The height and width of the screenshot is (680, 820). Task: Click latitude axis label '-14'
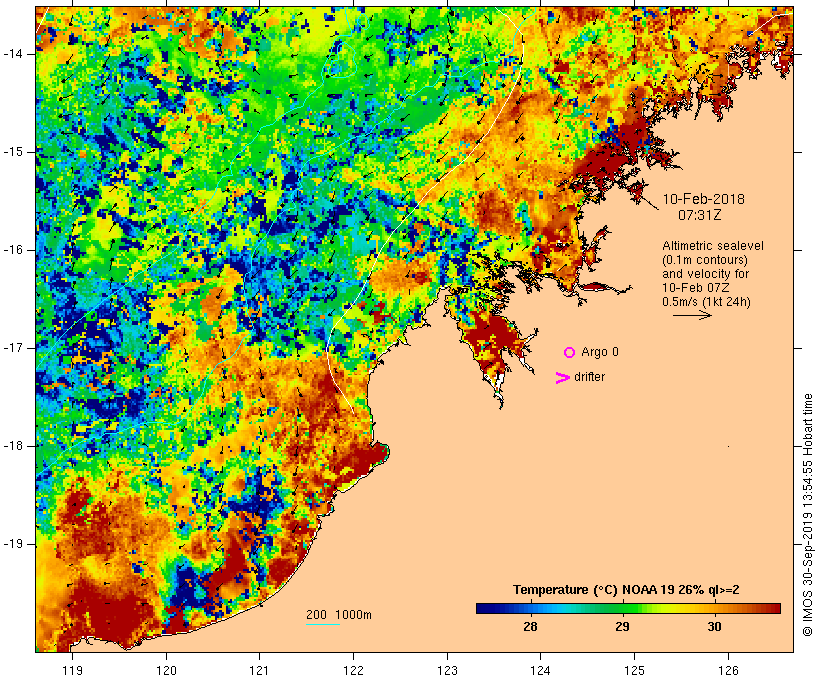pyautogui.click(x=13, y=54)
